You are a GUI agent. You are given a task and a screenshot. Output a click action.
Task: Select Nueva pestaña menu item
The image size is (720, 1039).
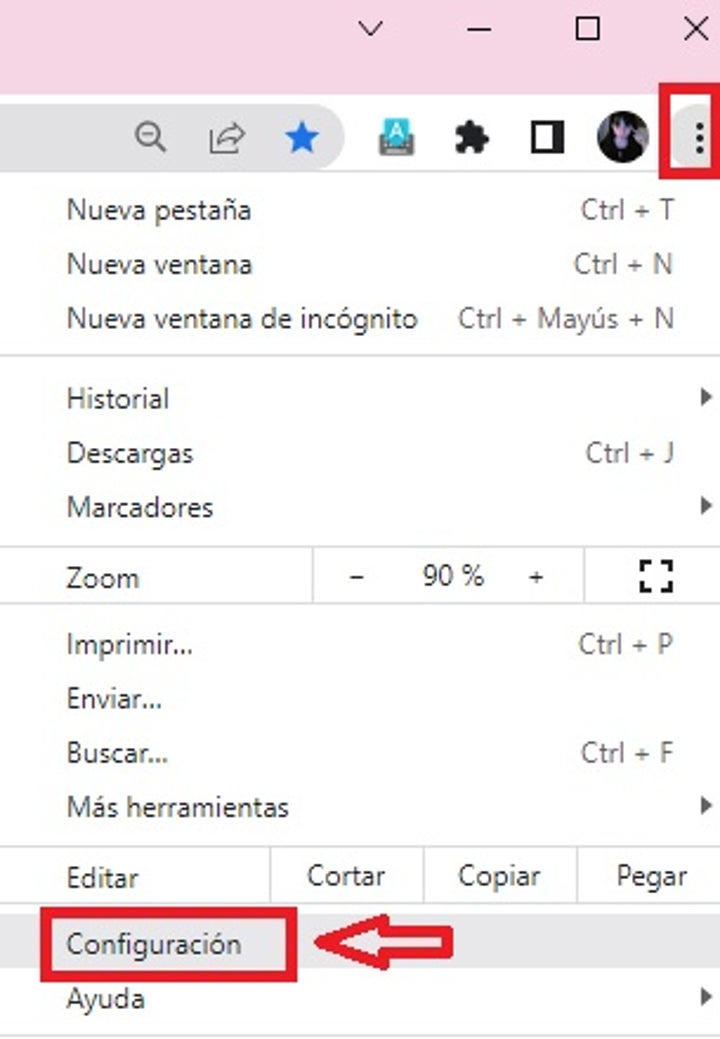coord(159,211)
